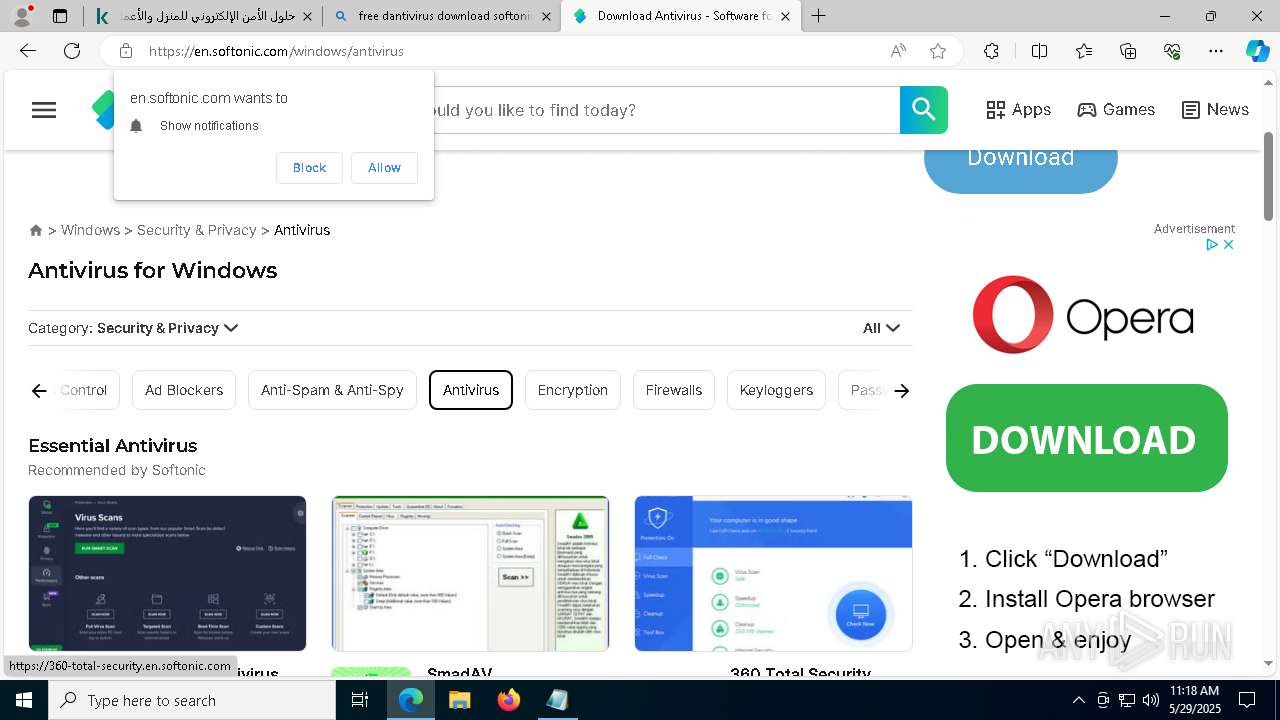Click the Opera logo in ad
1280x720 pixels.
click(x=1083, y=315)
